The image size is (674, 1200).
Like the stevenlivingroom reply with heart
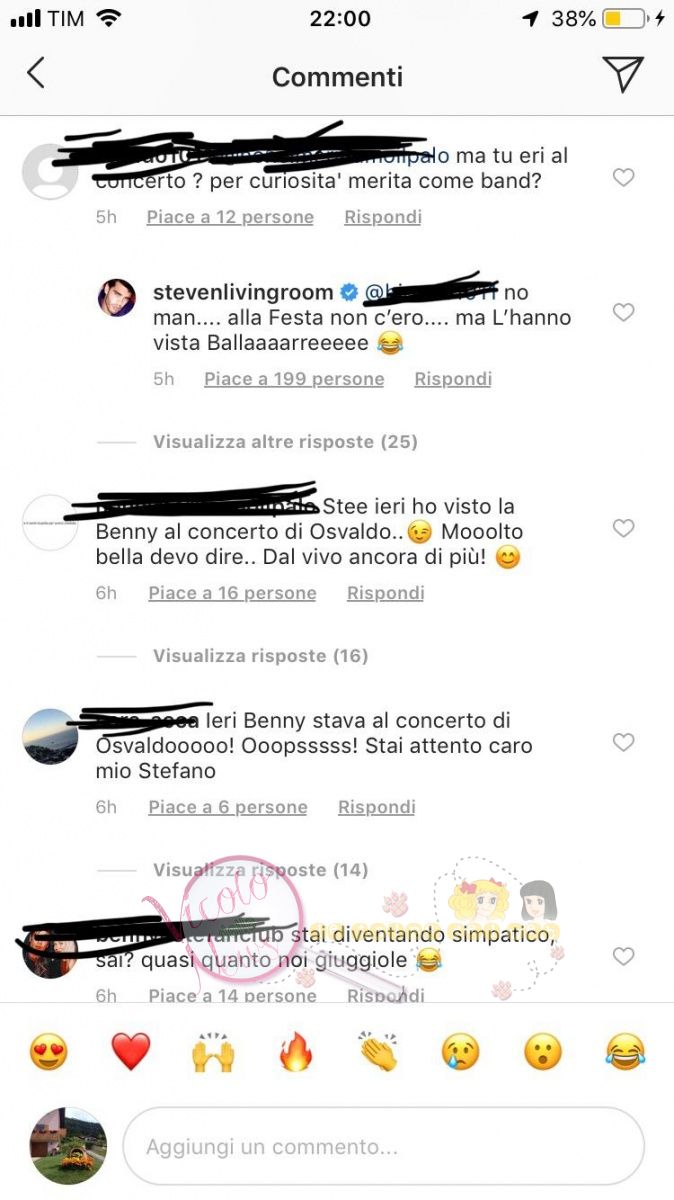tap(623, 313)
